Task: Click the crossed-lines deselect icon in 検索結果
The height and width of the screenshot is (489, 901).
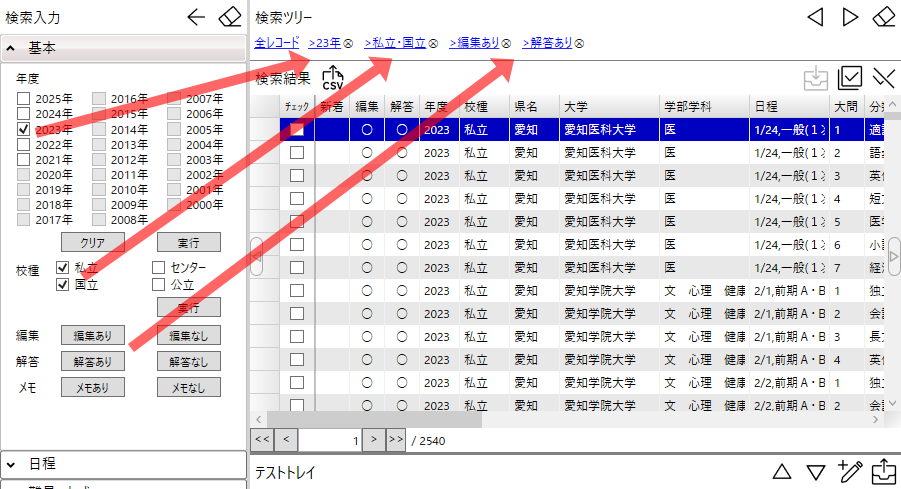Action: pyautogui.click(x=884, y=78)
